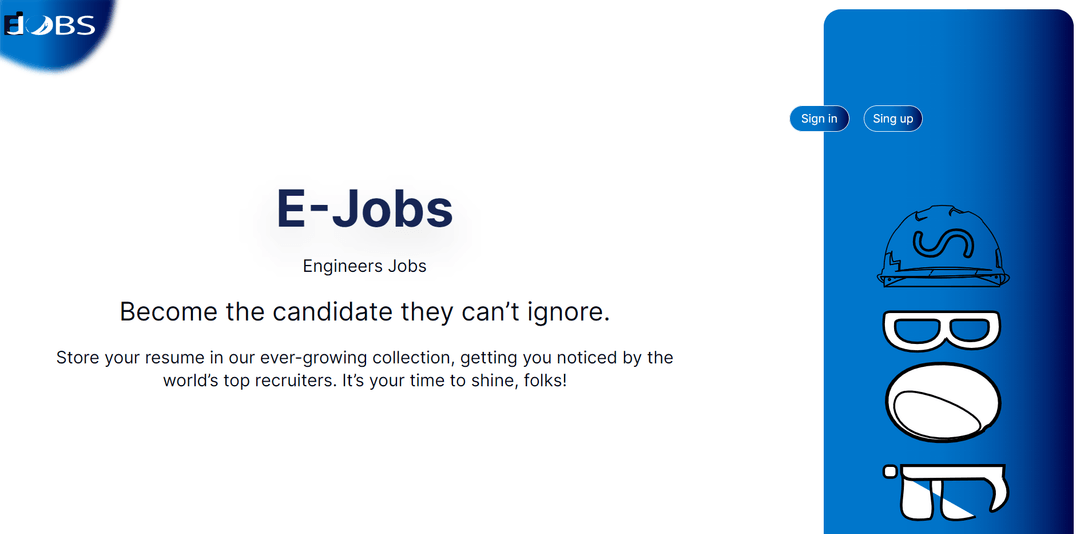Image resolution: width=1080 pixels, height=534 pixels.
Task: Click the helmet's brim at the bottom
Action: click(943, 279)
